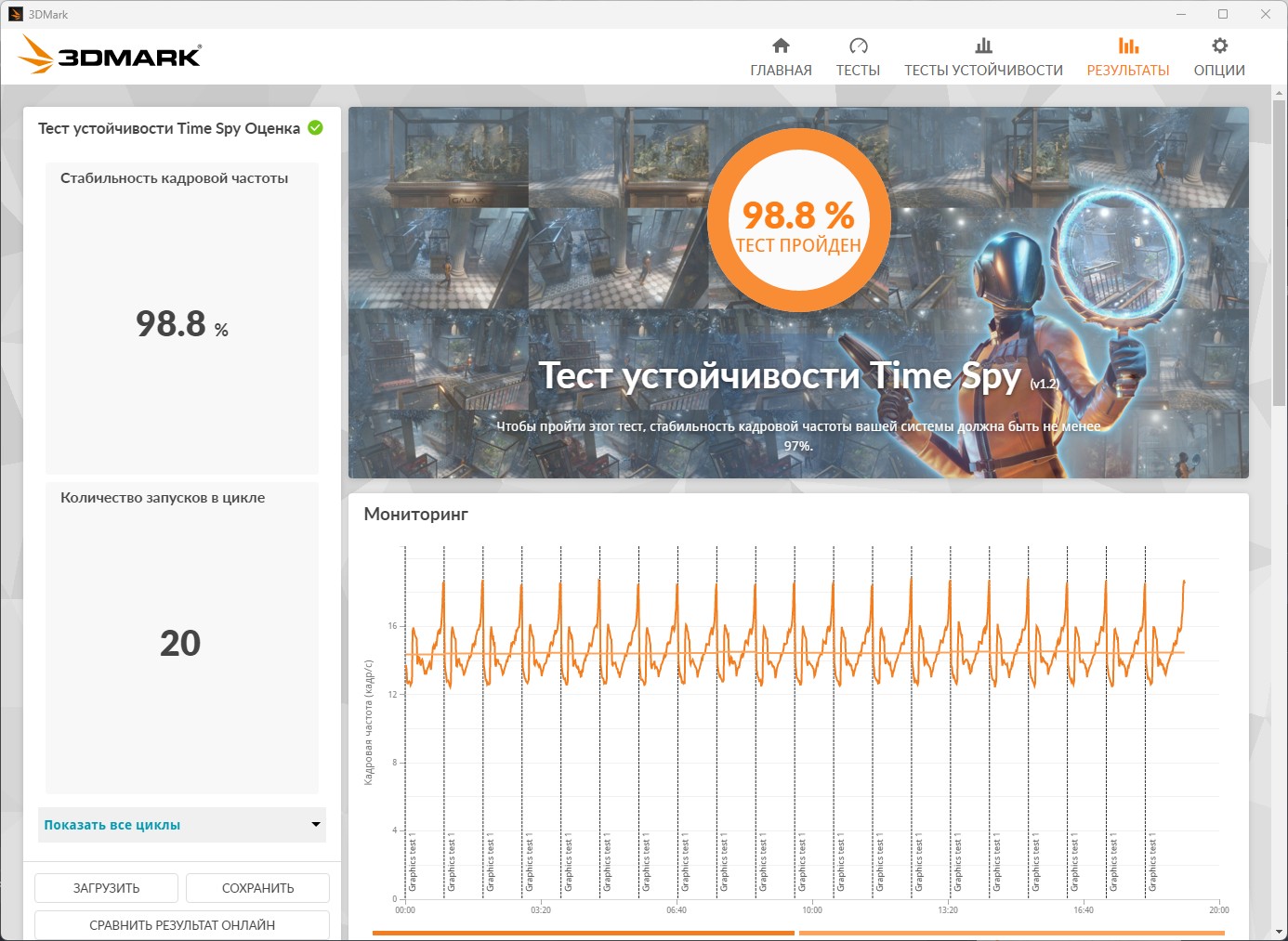The width and height of the screenshot is (1288, 941).
Task: Click the Кадровая частота (кадр/с) axis label
Action: tap(369, 723)
